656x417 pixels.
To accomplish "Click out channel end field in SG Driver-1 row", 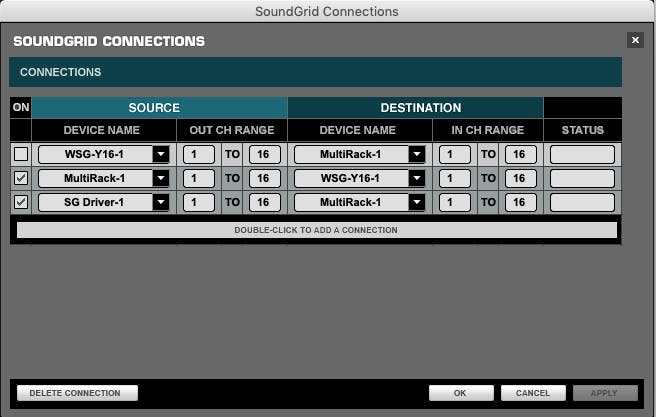I will tap(265, 202).
